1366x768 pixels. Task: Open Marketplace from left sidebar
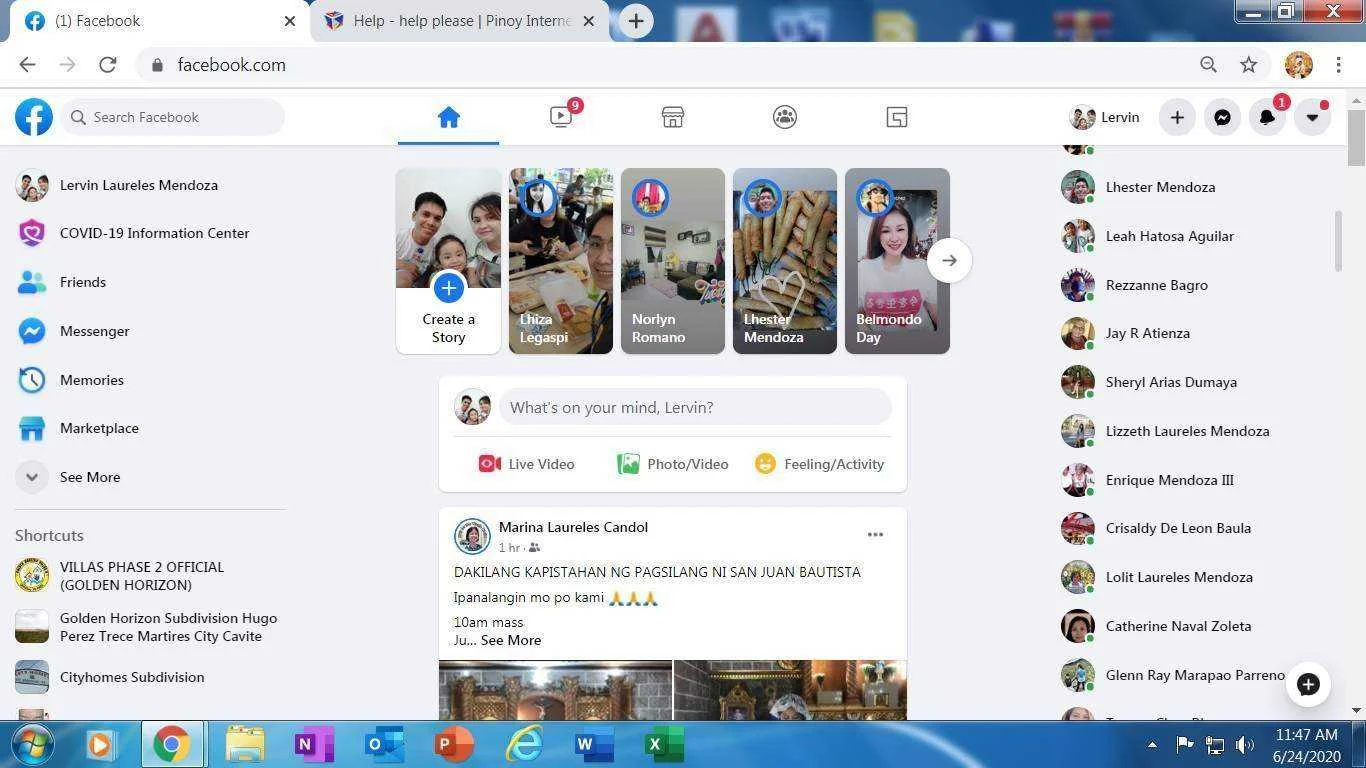[150, 428]
